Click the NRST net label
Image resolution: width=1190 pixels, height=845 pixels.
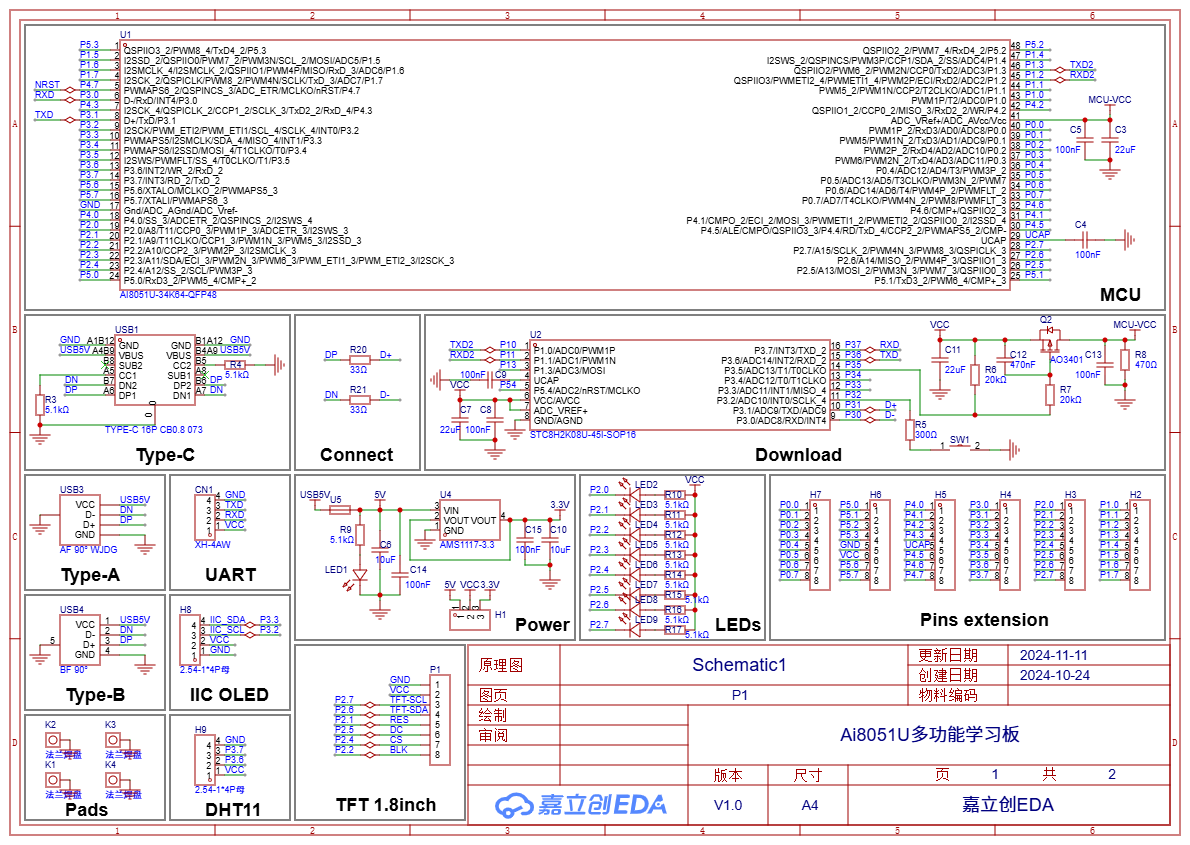tap(47, 84)
